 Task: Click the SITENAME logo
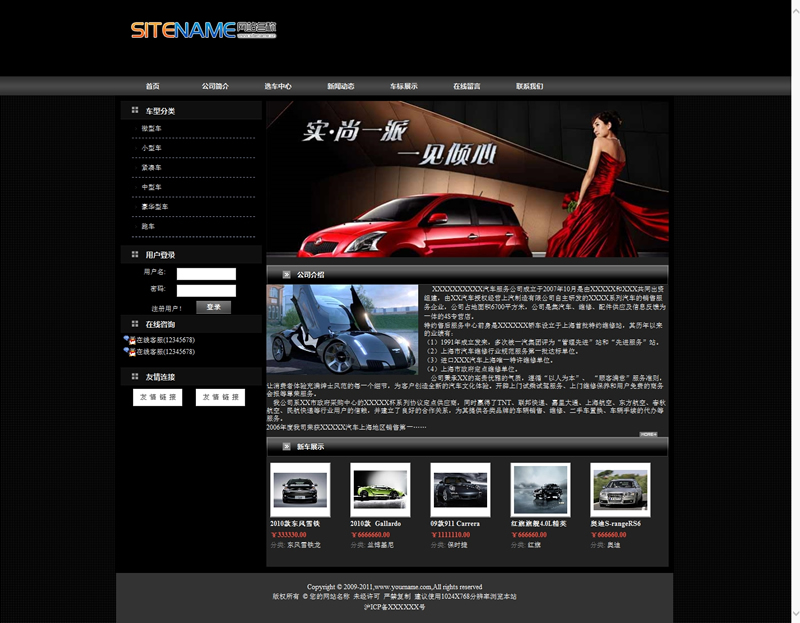202,29
